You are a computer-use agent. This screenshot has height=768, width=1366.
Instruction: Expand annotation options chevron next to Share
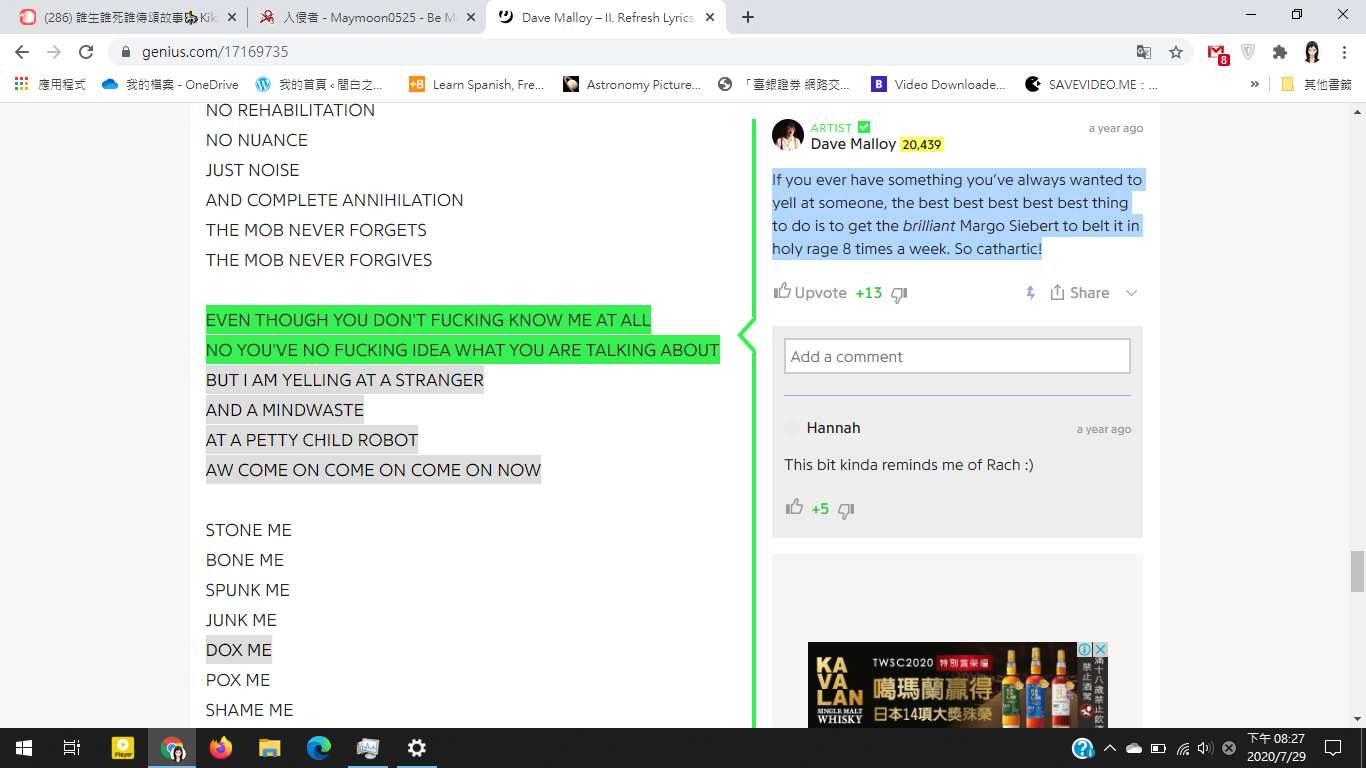[1131, 293]
